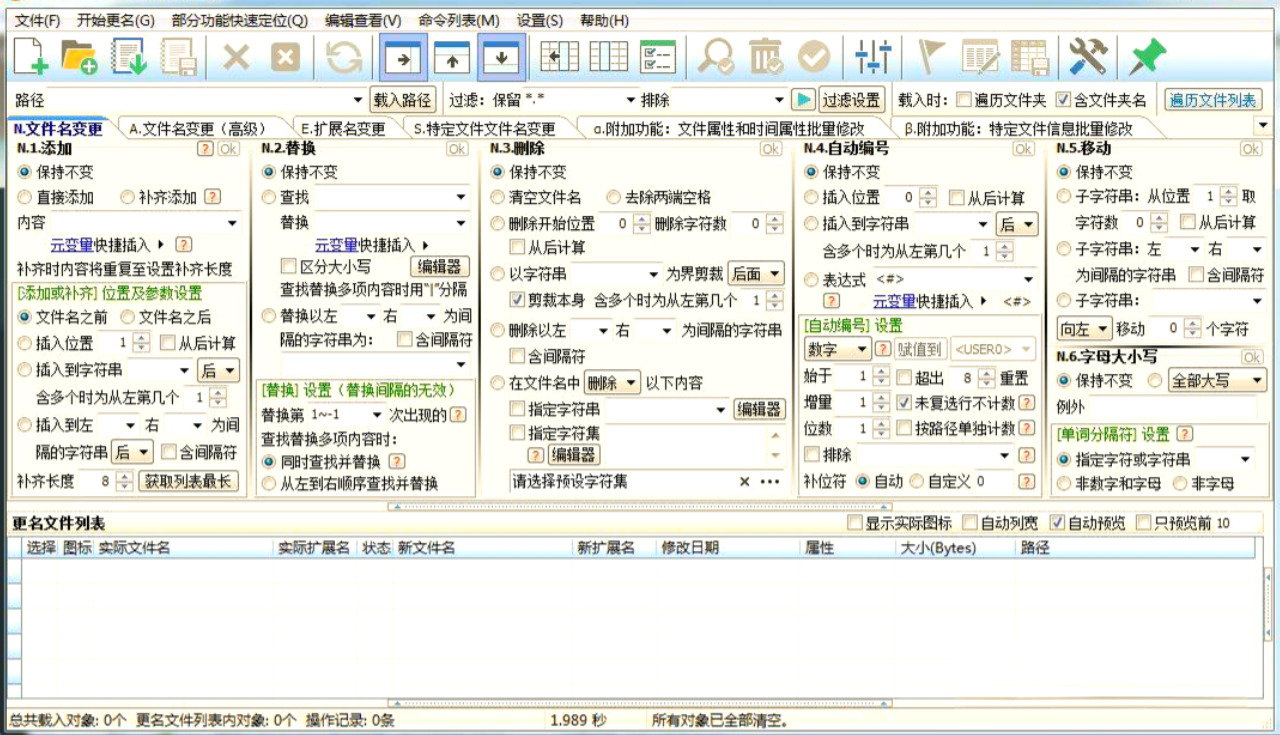Click the add new file icon

click(30, 56)
